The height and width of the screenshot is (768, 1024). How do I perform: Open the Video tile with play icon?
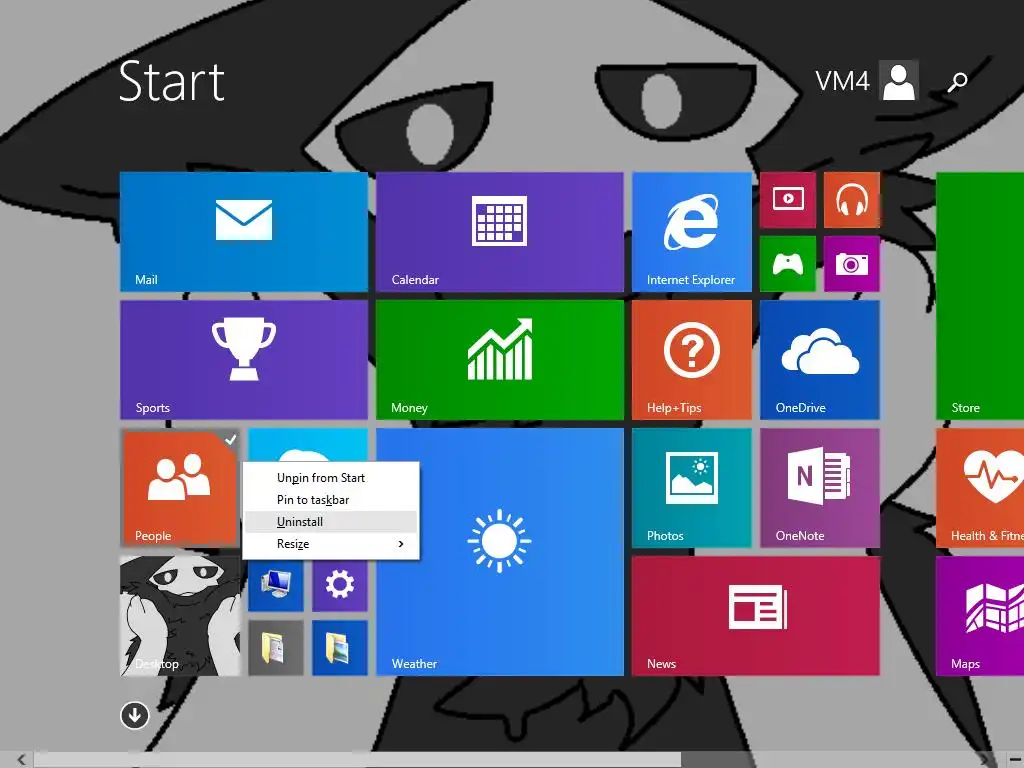tap(788, 200)
